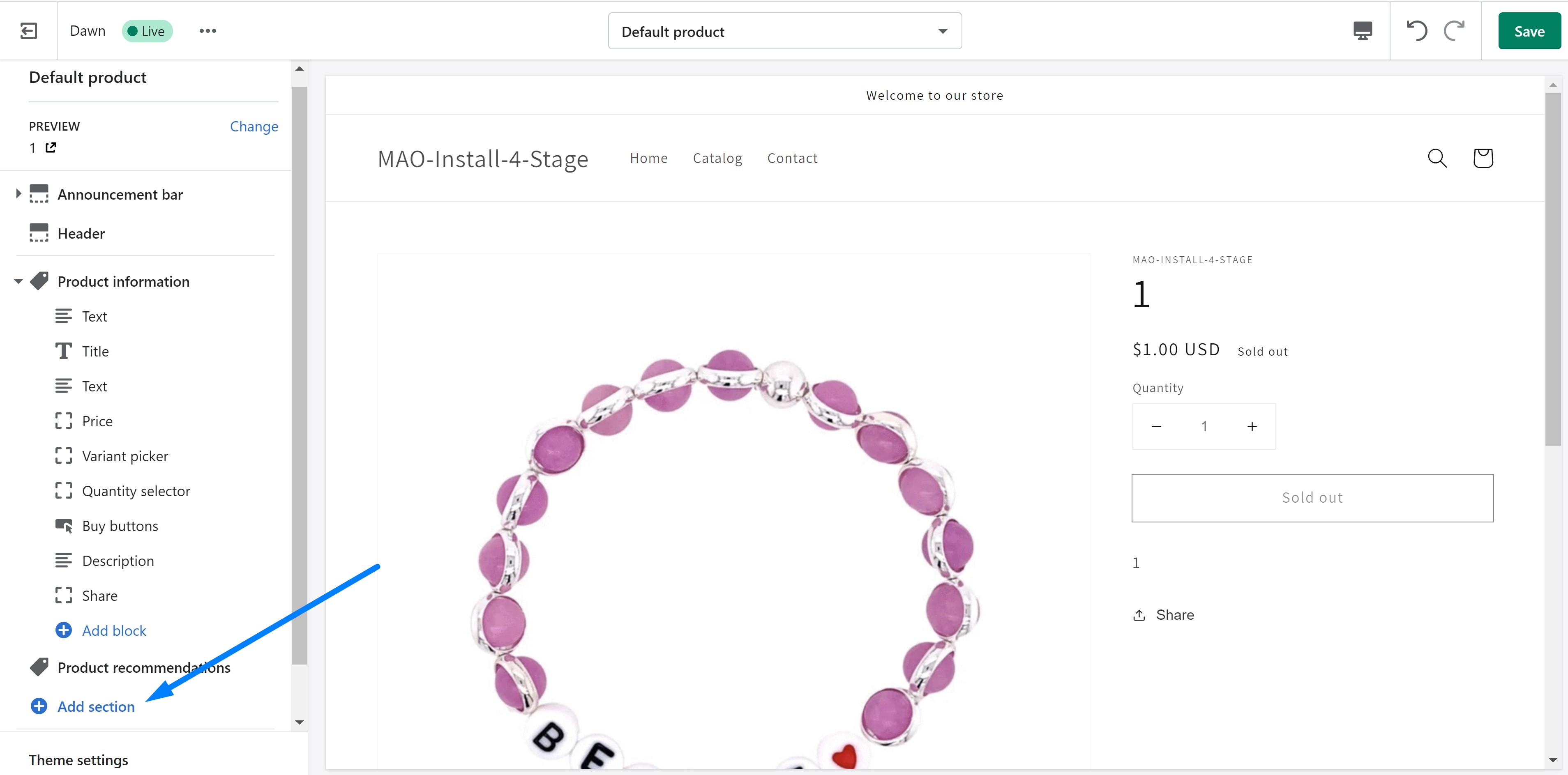Open the three-dots theme actions menu
The image size is (1568, 775).
208,31
